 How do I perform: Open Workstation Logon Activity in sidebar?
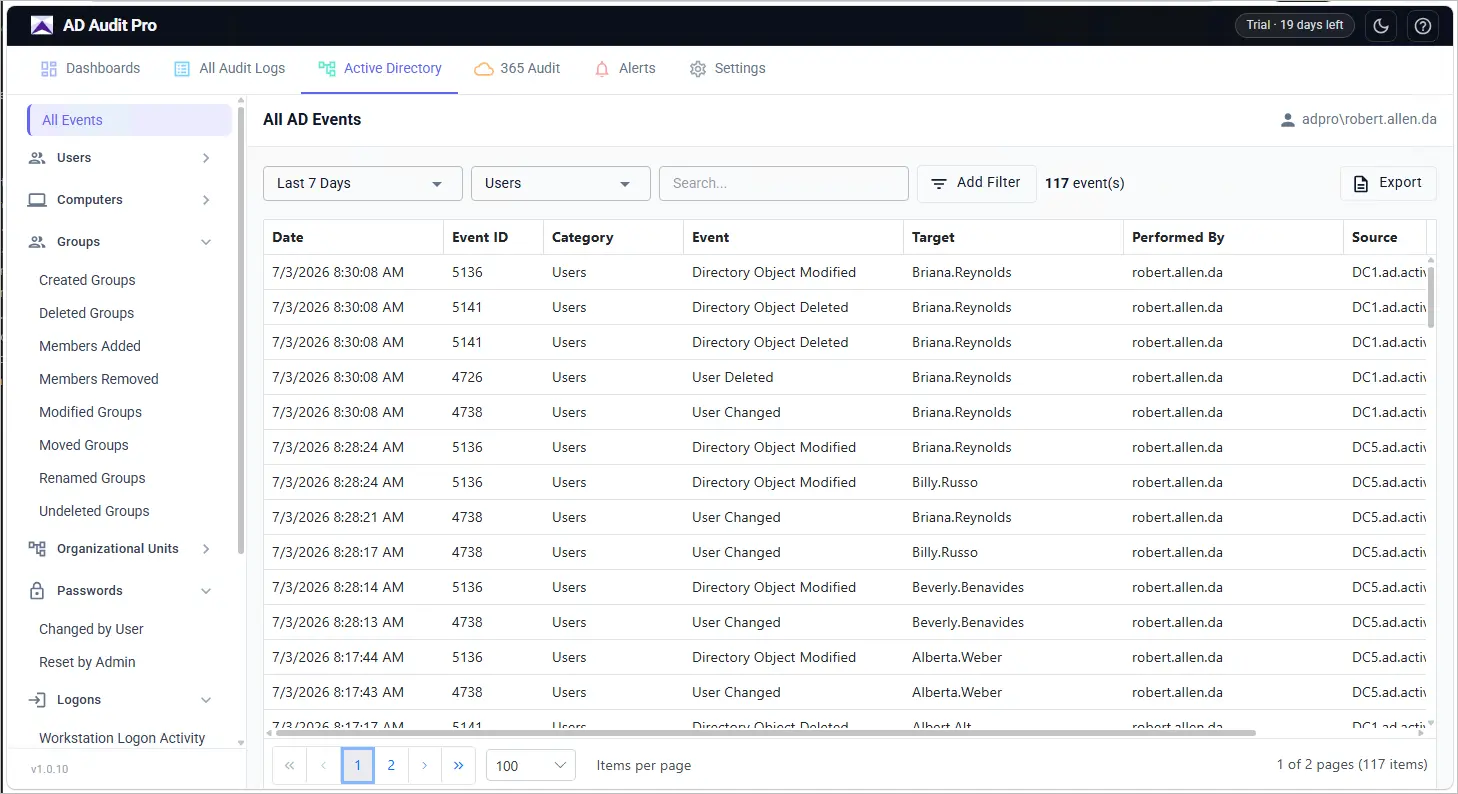[x=122, y=739]
